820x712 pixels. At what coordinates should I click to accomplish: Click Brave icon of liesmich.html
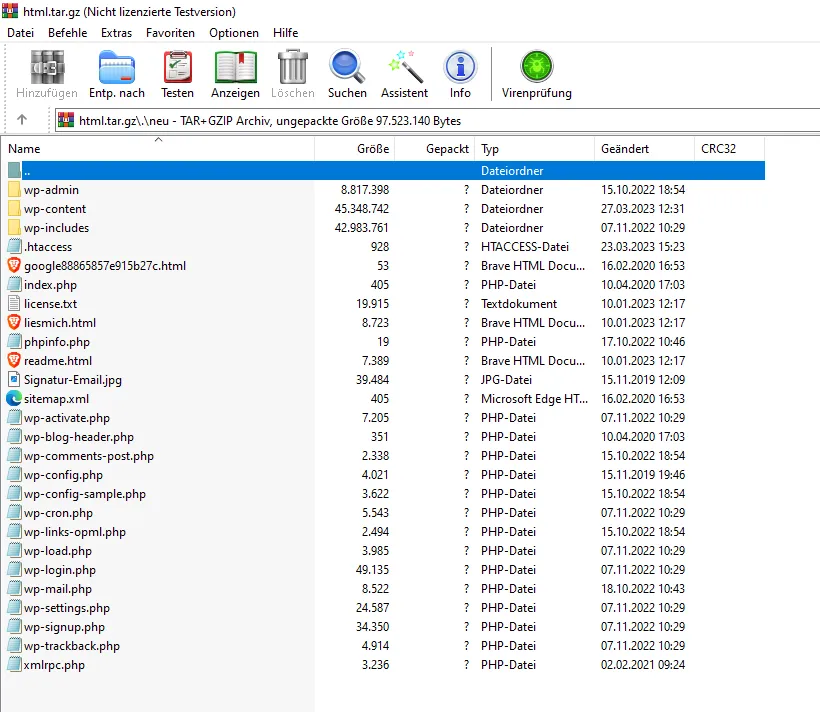point(14,322)
